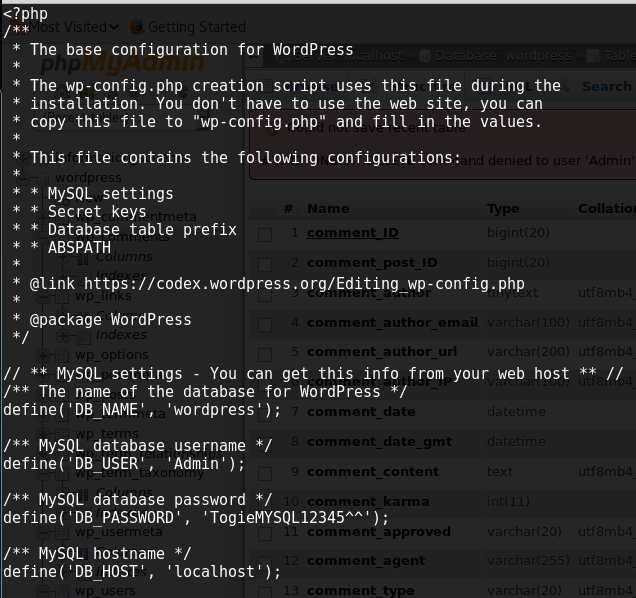Screen dimensions: 636x598
Task: Click the comment_karma column name
Action: tap(368, 501)
